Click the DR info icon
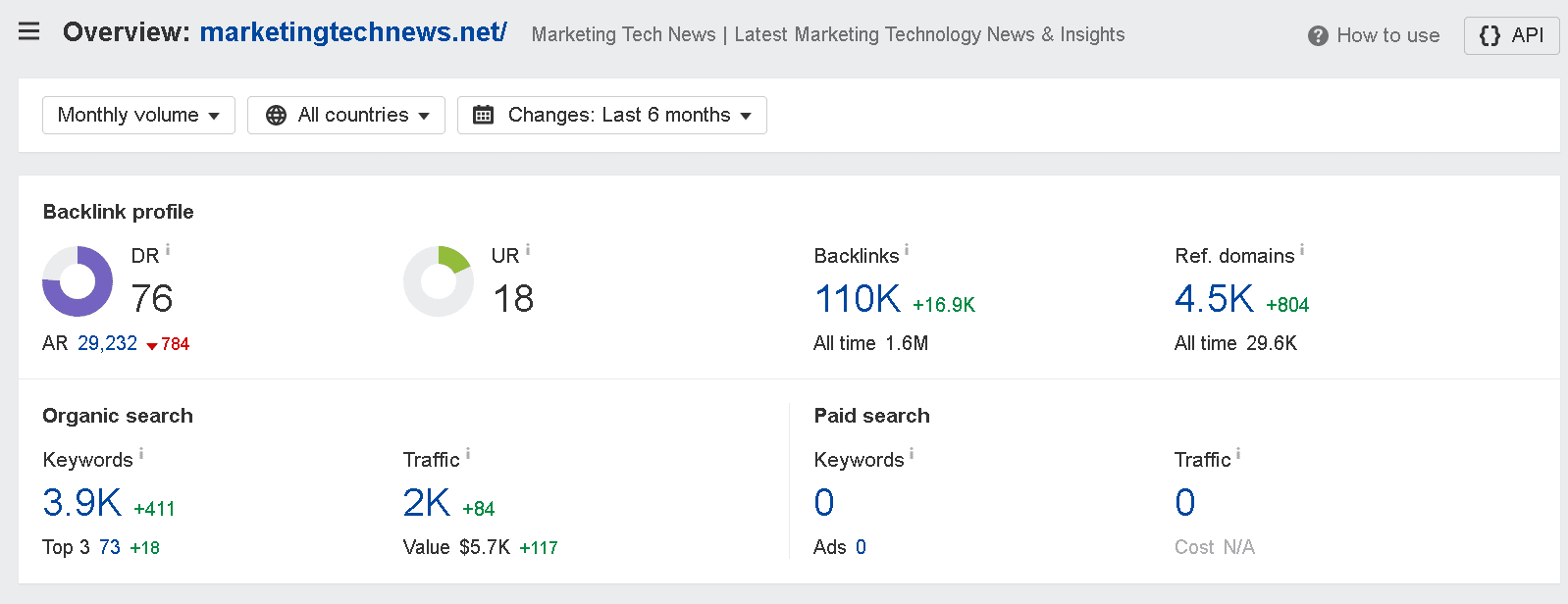Viewport: 1568px width, 604px height. click(168, 250)
